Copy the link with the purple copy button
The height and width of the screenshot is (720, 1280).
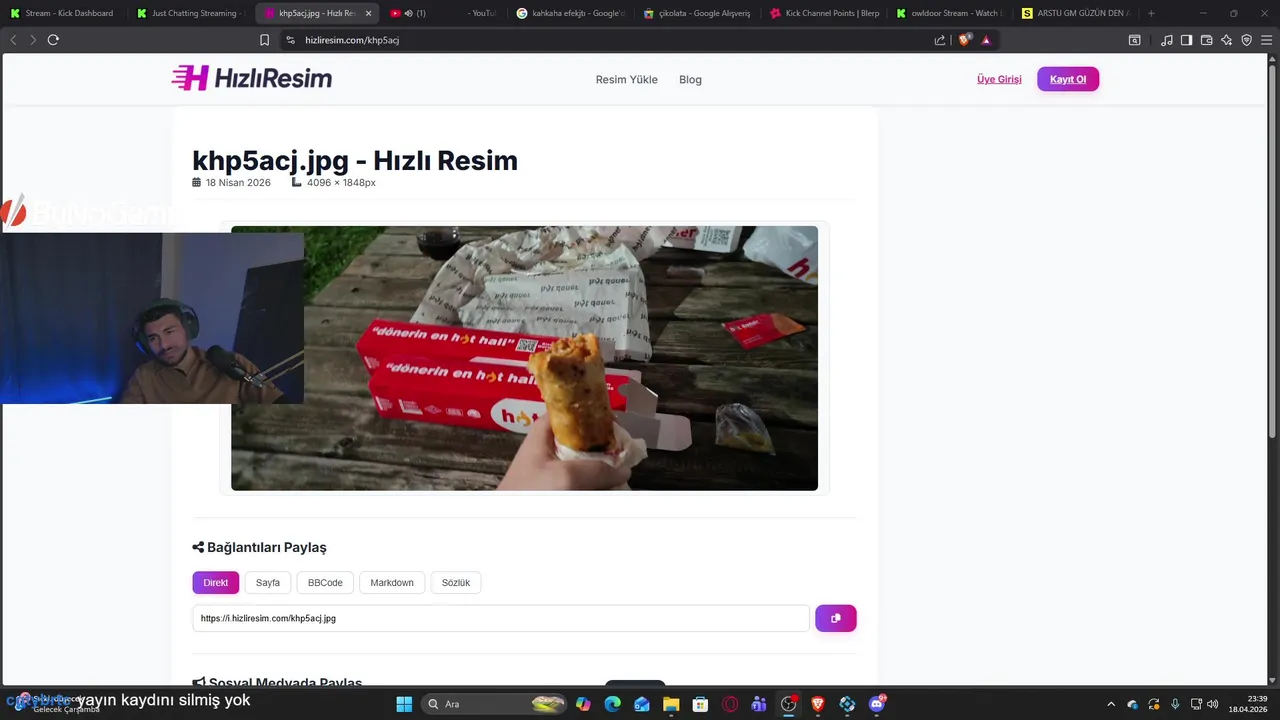836,618
